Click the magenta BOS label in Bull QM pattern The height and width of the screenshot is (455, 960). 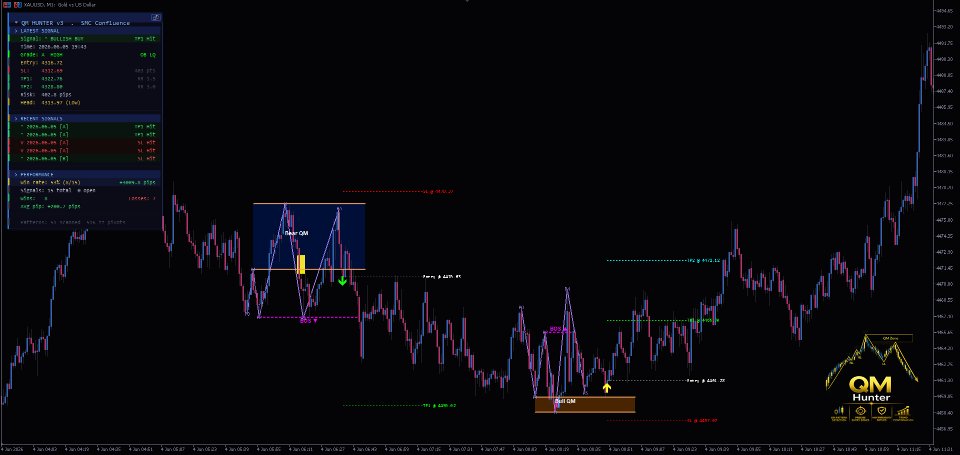(558, 329)
